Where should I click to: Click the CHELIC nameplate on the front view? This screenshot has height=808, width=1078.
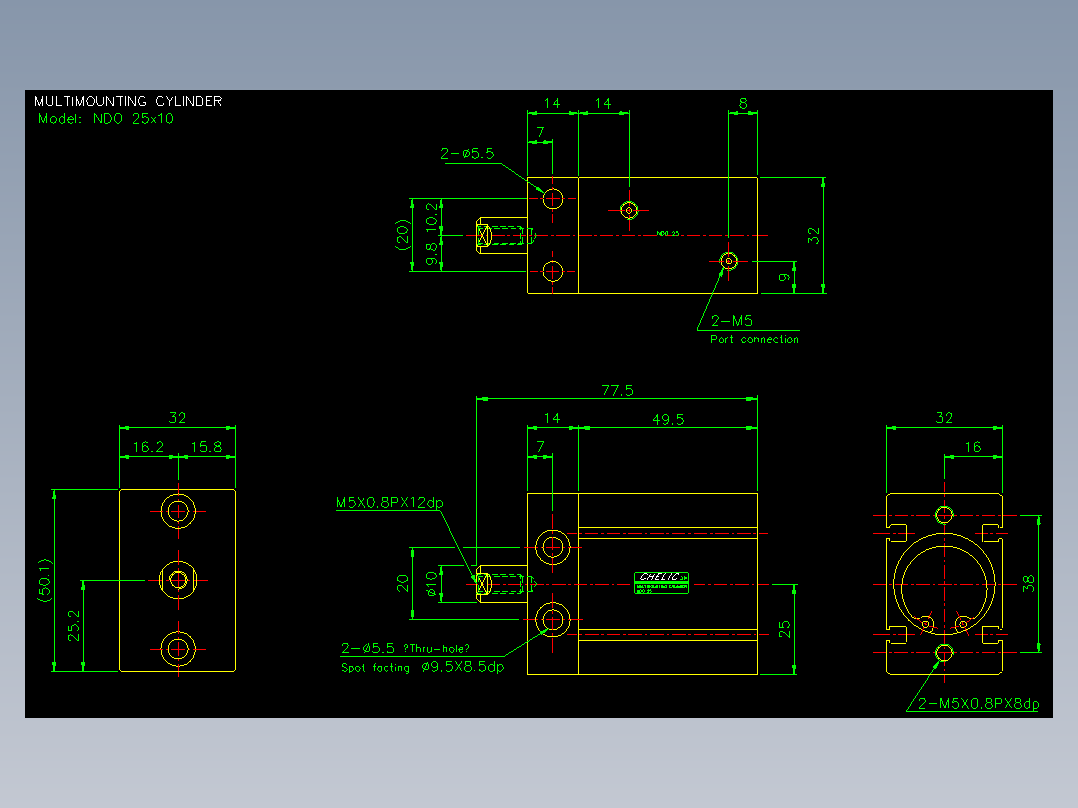[x=661, y=582]
